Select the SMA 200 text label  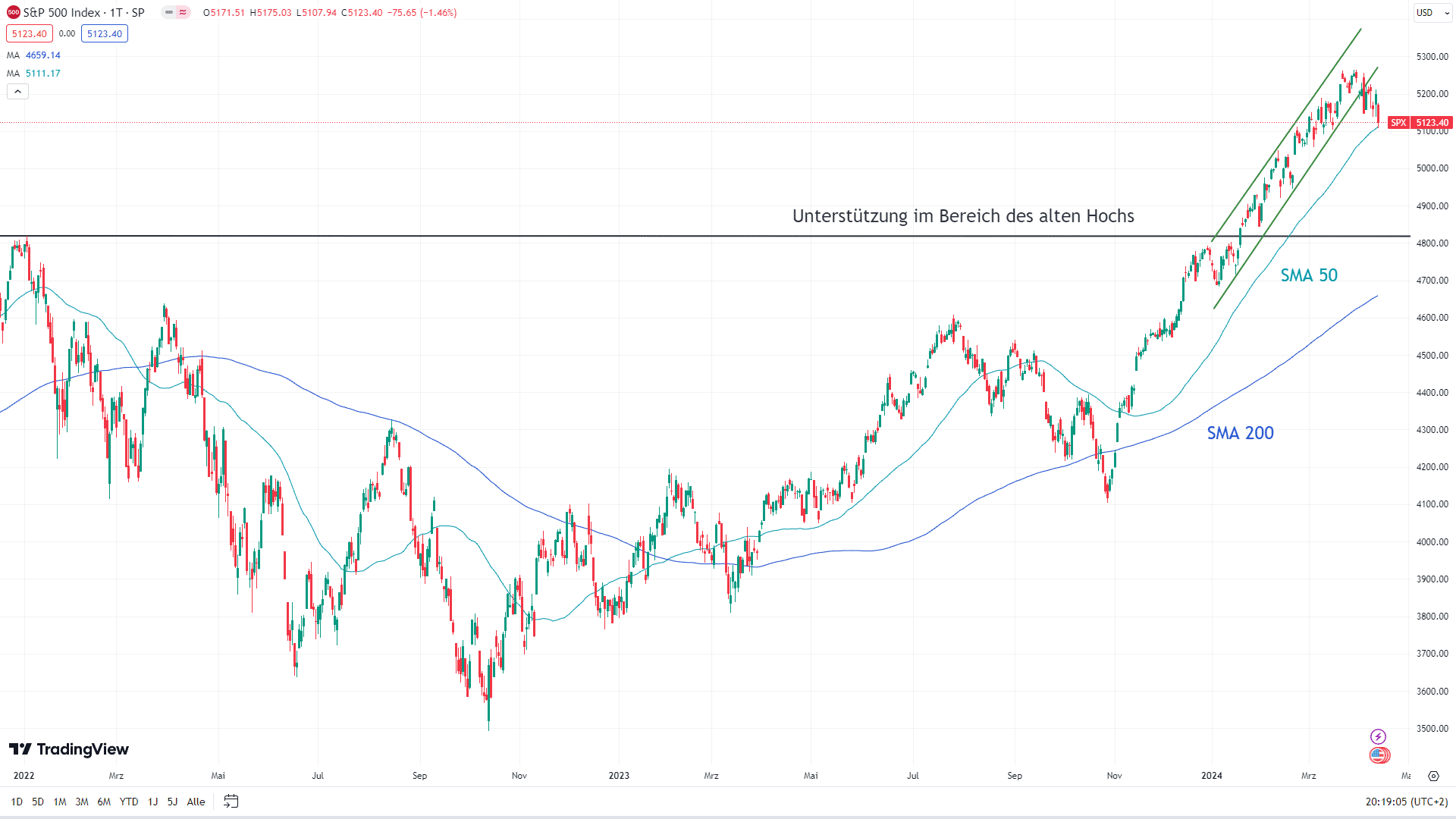(x=1241, y=433)
